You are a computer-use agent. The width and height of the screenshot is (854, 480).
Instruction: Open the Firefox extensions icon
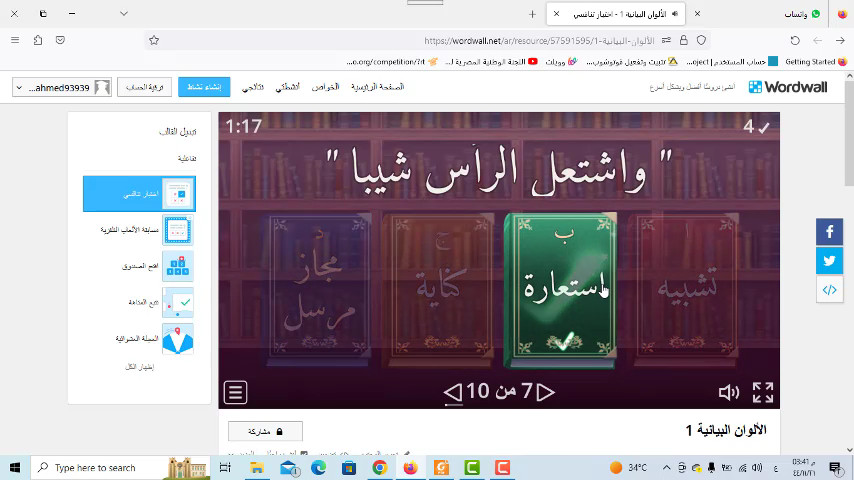click(x=38, y=40)
